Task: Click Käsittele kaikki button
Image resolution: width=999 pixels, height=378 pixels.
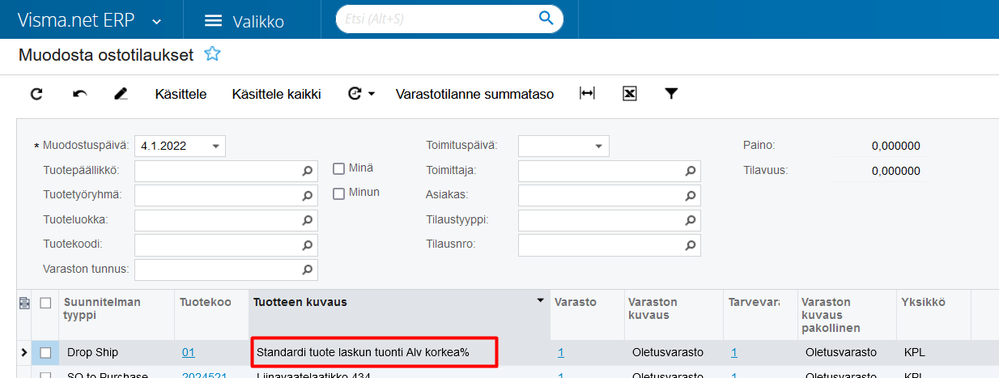Action: click(277, 94)
